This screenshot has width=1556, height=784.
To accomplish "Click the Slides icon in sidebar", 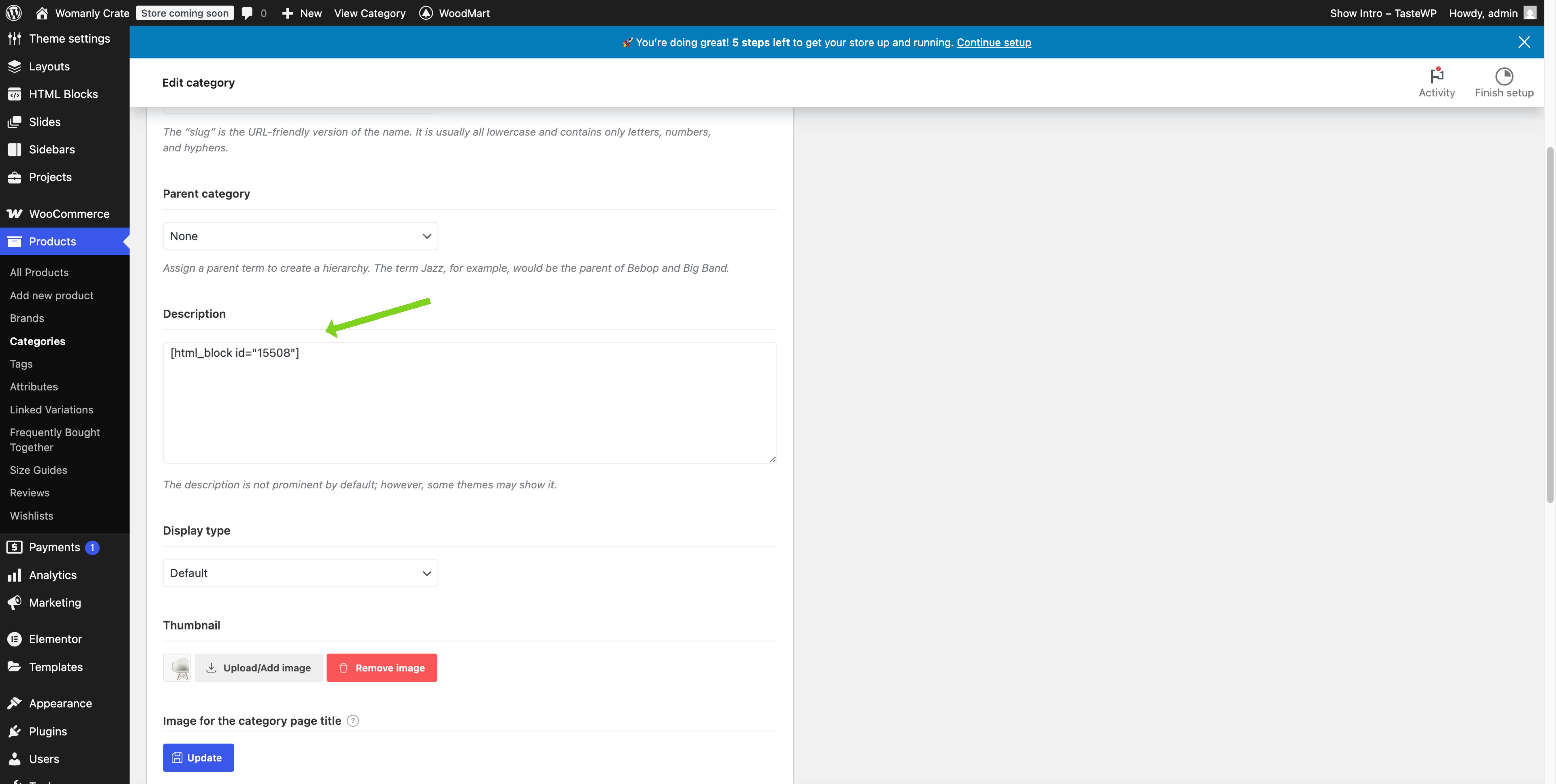I will (15, 122).
